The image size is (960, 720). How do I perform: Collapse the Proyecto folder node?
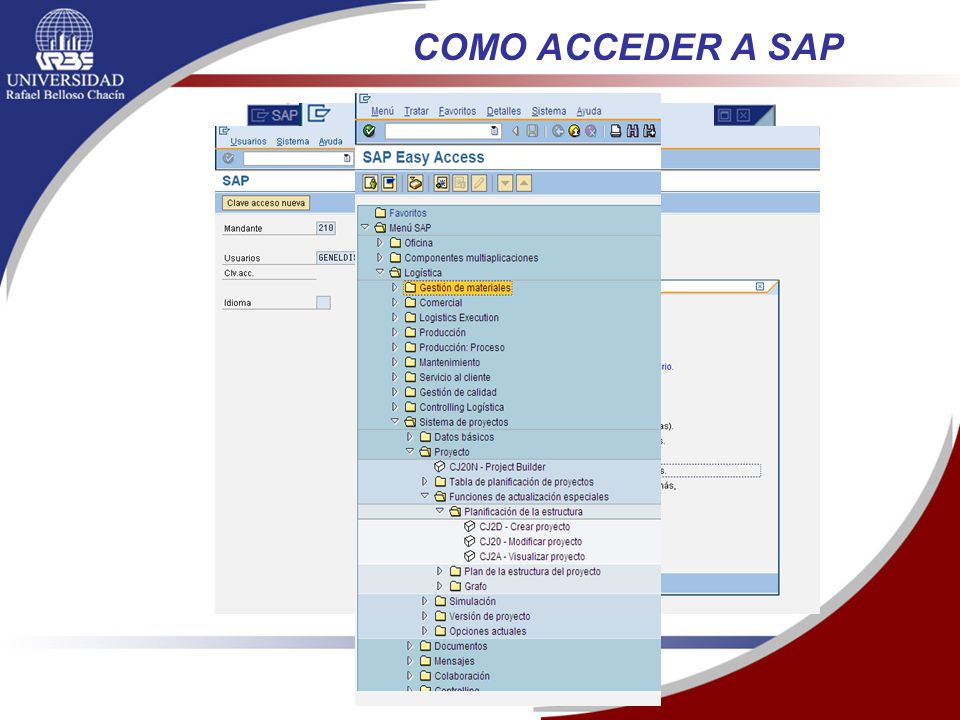coord(410,451)
